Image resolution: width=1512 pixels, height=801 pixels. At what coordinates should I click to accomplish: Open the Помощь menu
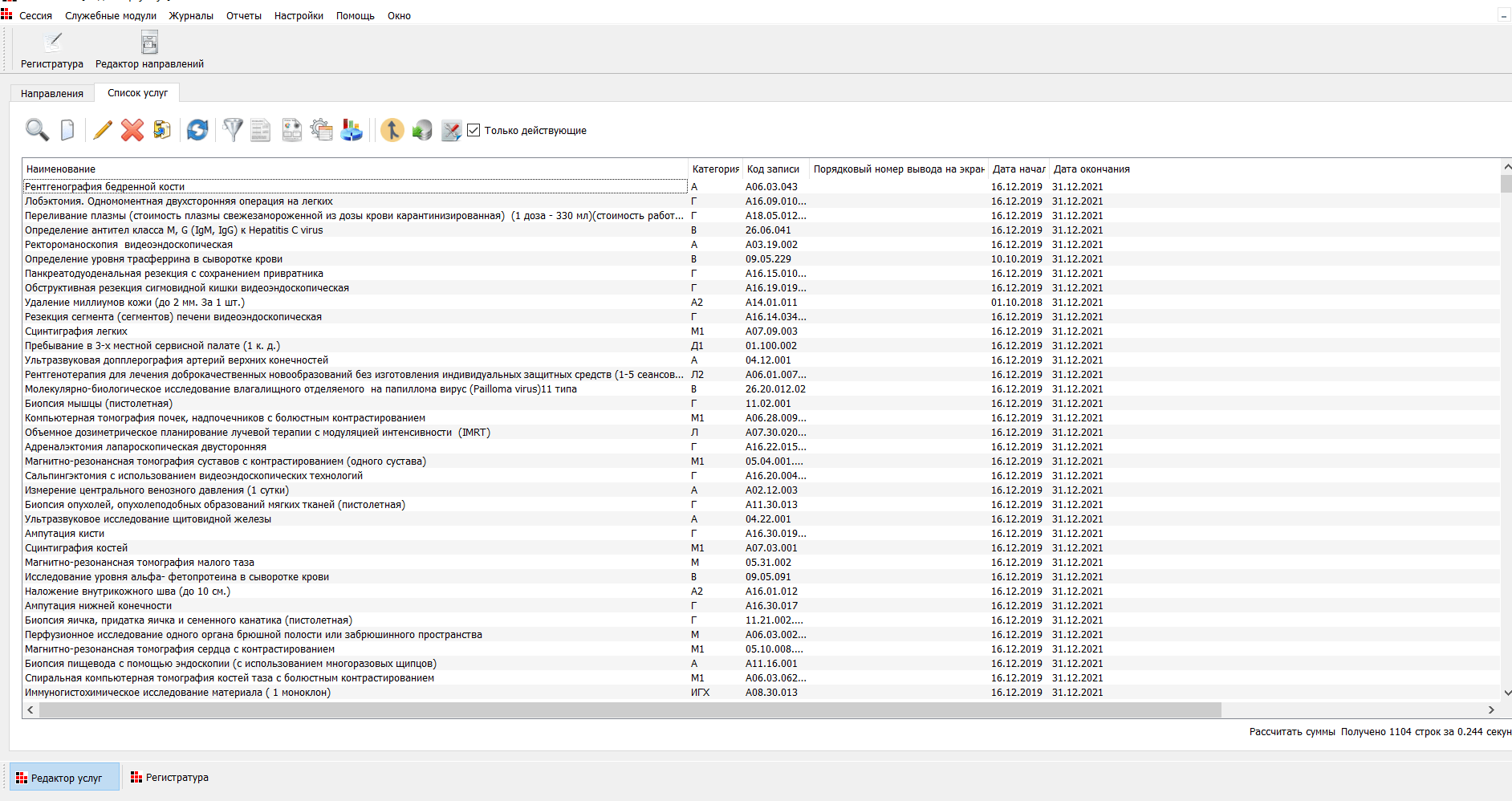click(356, 16)
